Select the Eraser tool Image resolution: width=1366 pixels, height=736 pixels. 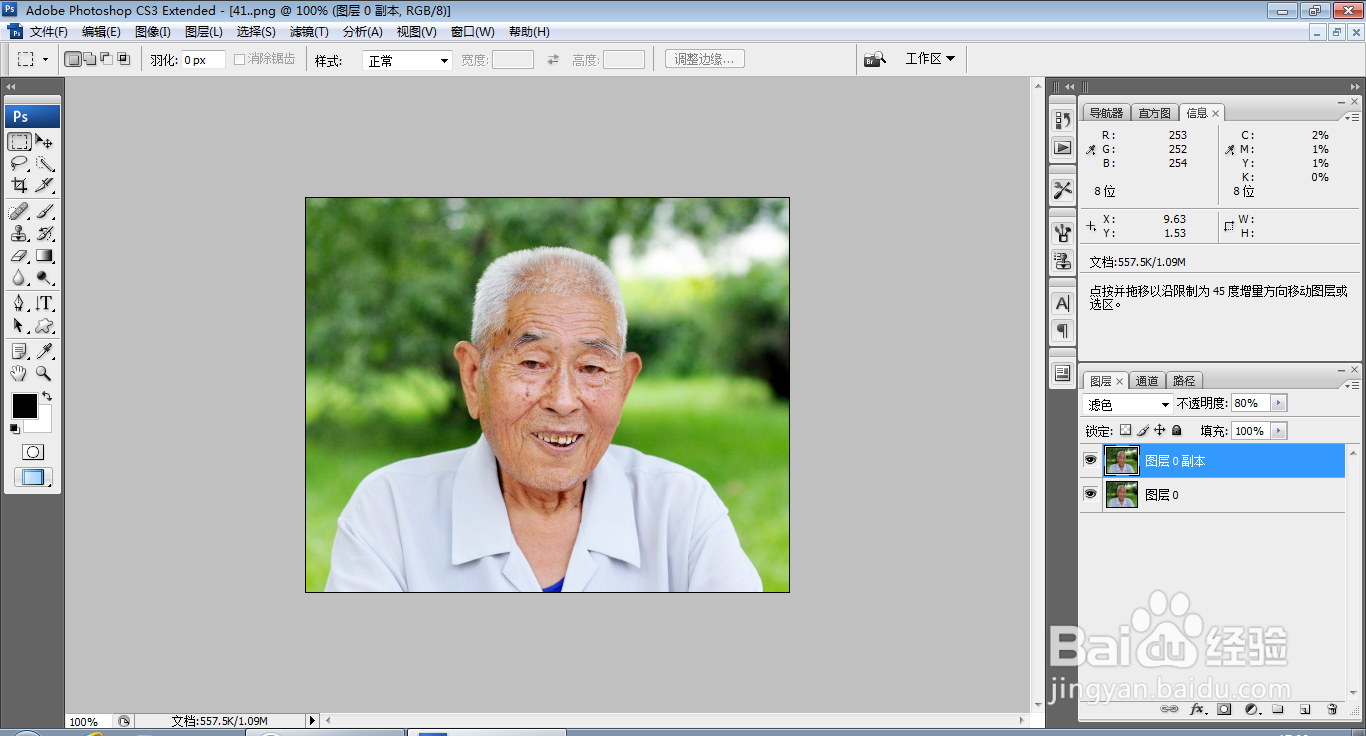tap(20, 256)
